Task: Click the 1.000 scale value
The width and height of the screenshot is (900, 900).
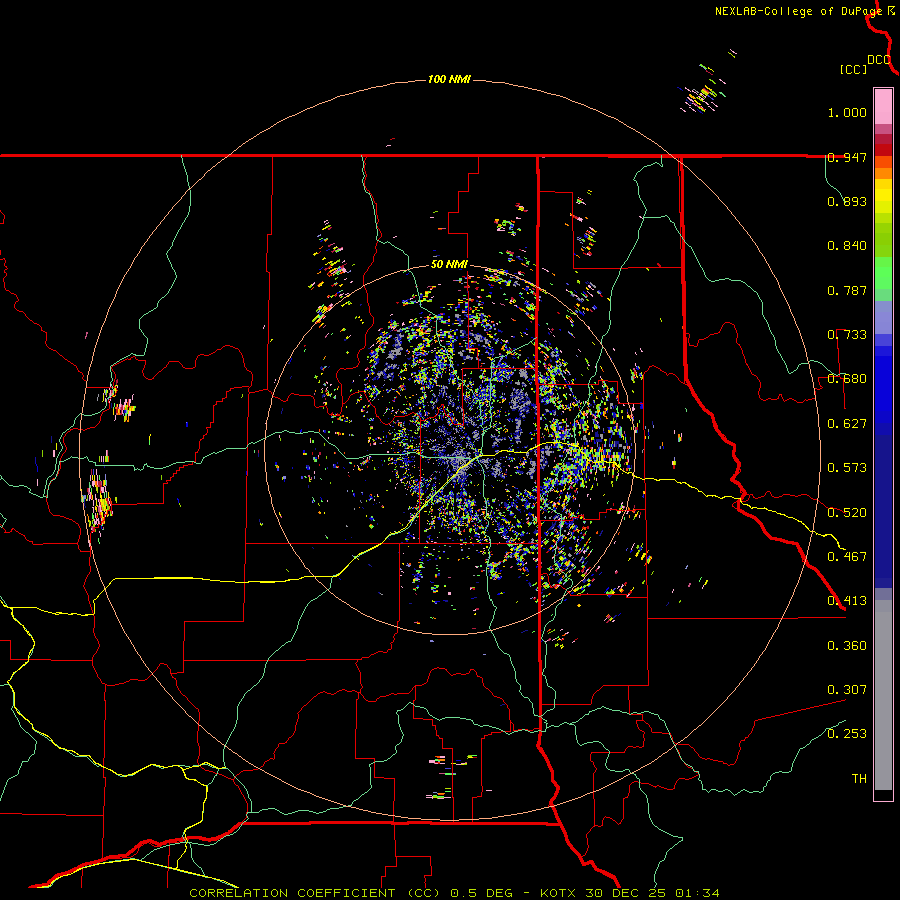Action: (x=847, y=112)
